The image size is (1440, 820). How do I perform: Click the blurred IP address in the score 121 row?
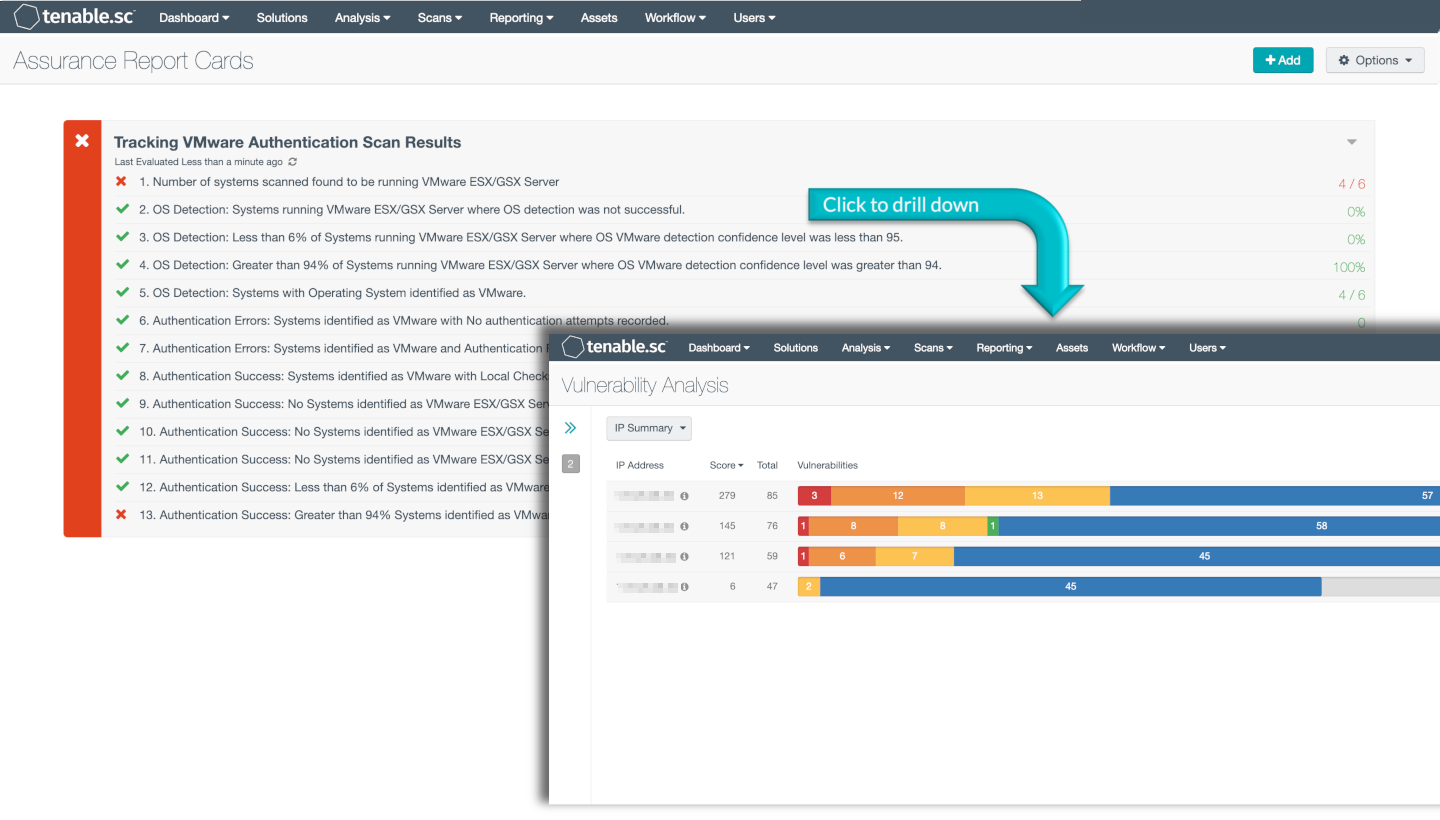tap(646, 556)
